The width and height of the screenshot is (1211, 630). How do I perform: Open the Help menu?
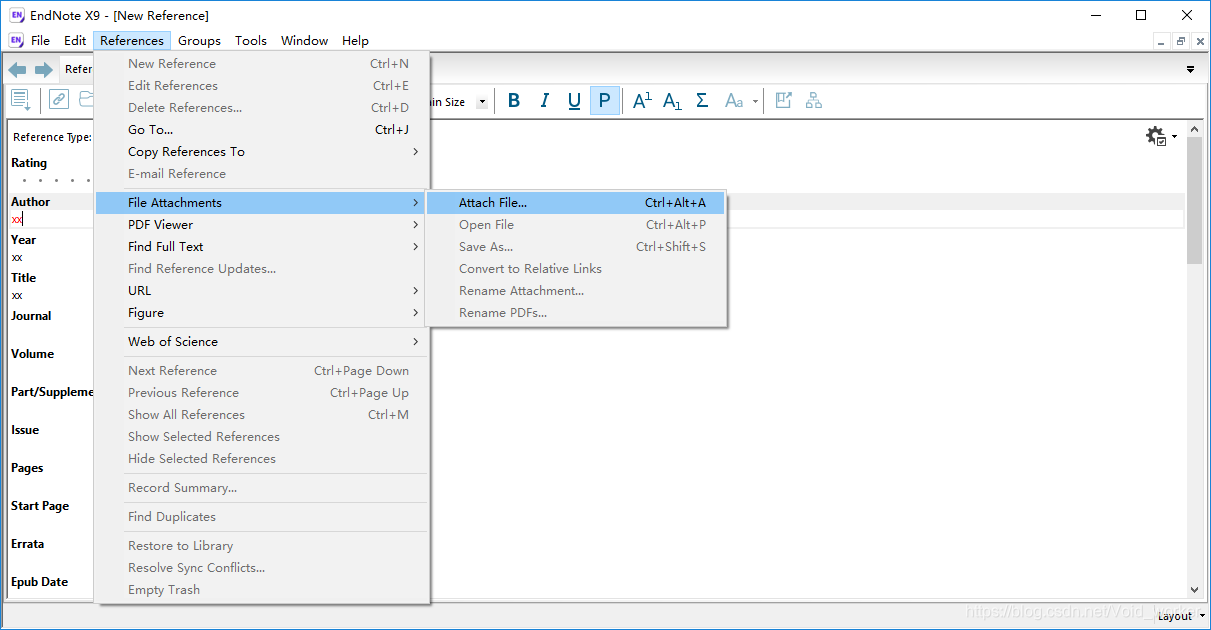click(x=355, y=41)
